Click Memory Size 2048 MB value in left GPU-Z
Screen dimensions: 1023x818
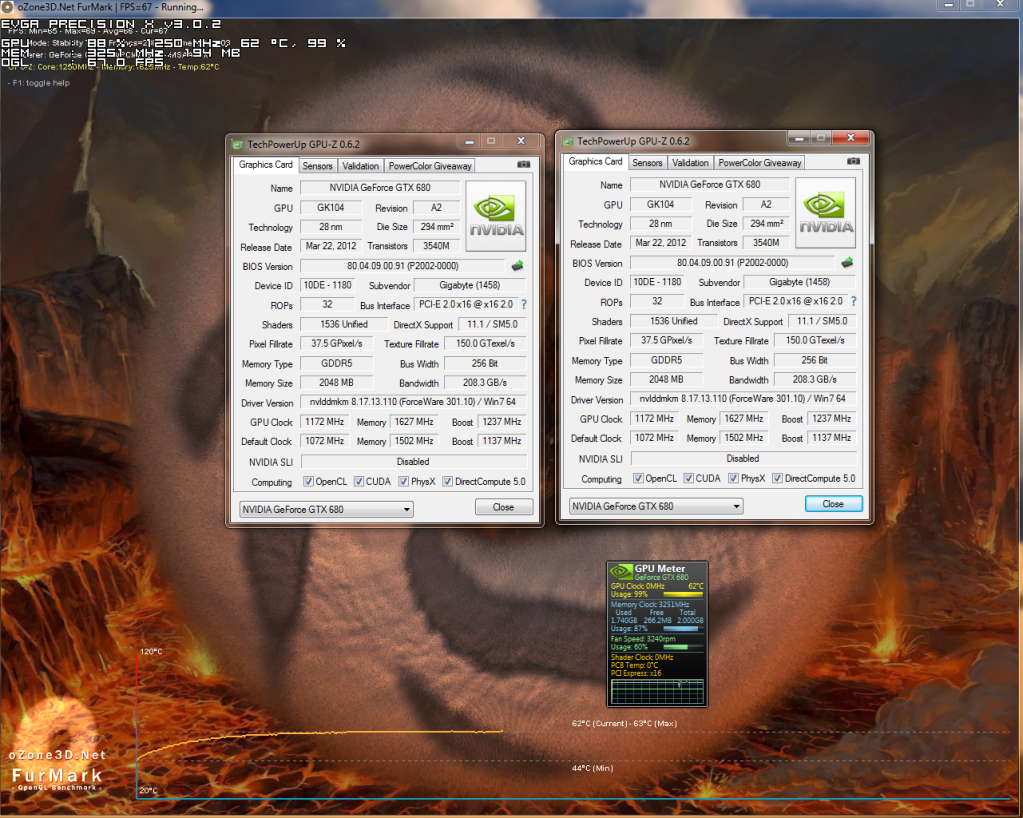[336, 383]
